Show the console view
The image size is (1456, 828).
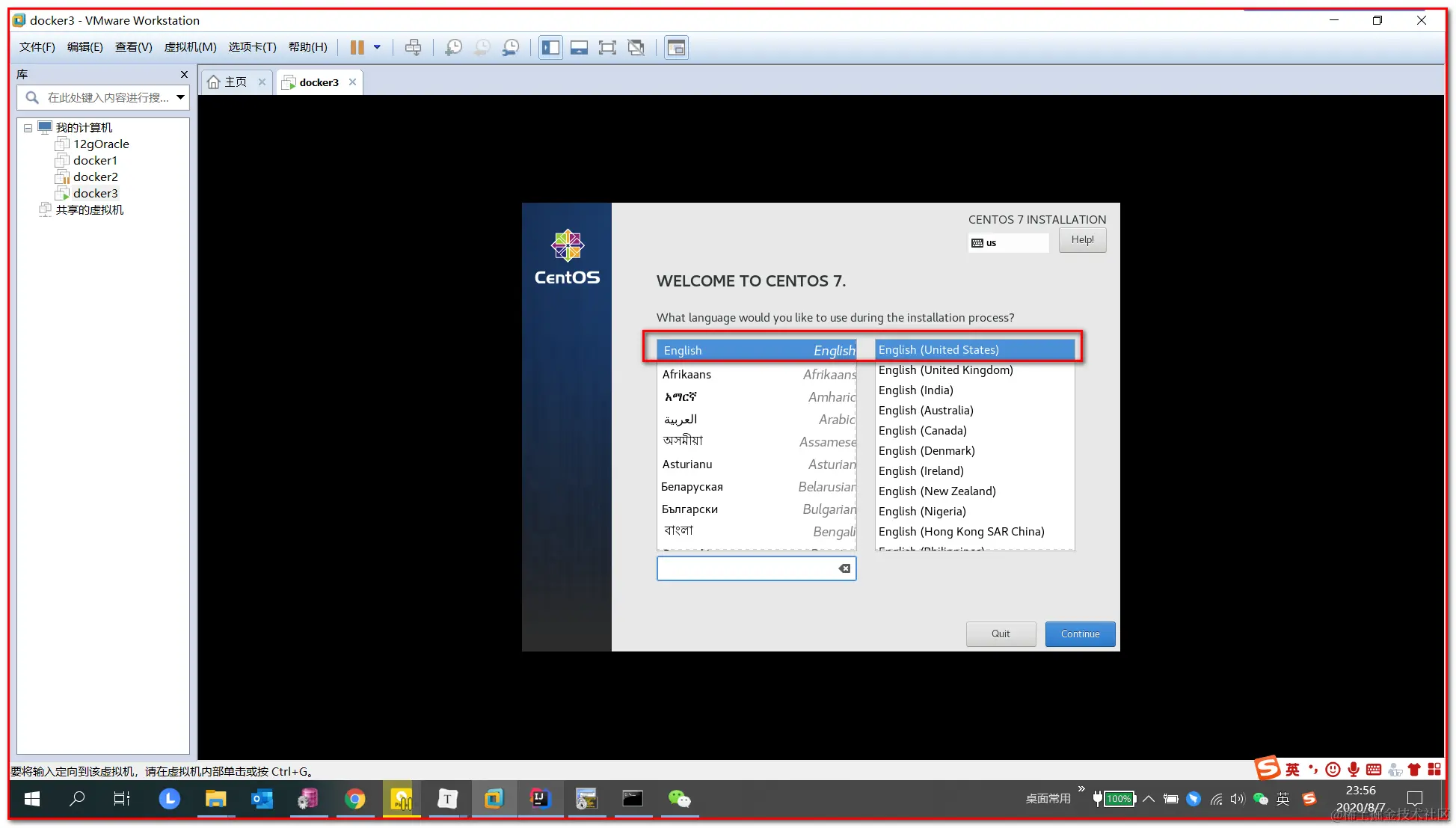click(x=676, y=47)
